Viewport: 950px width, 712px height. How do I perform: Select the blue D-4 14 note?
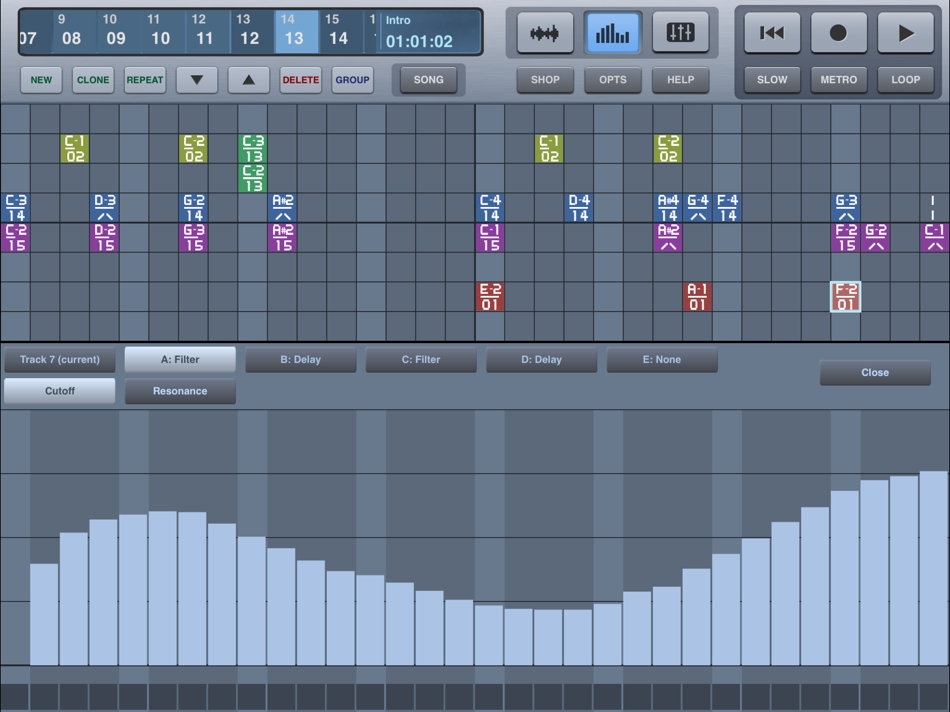coord(579,208)
